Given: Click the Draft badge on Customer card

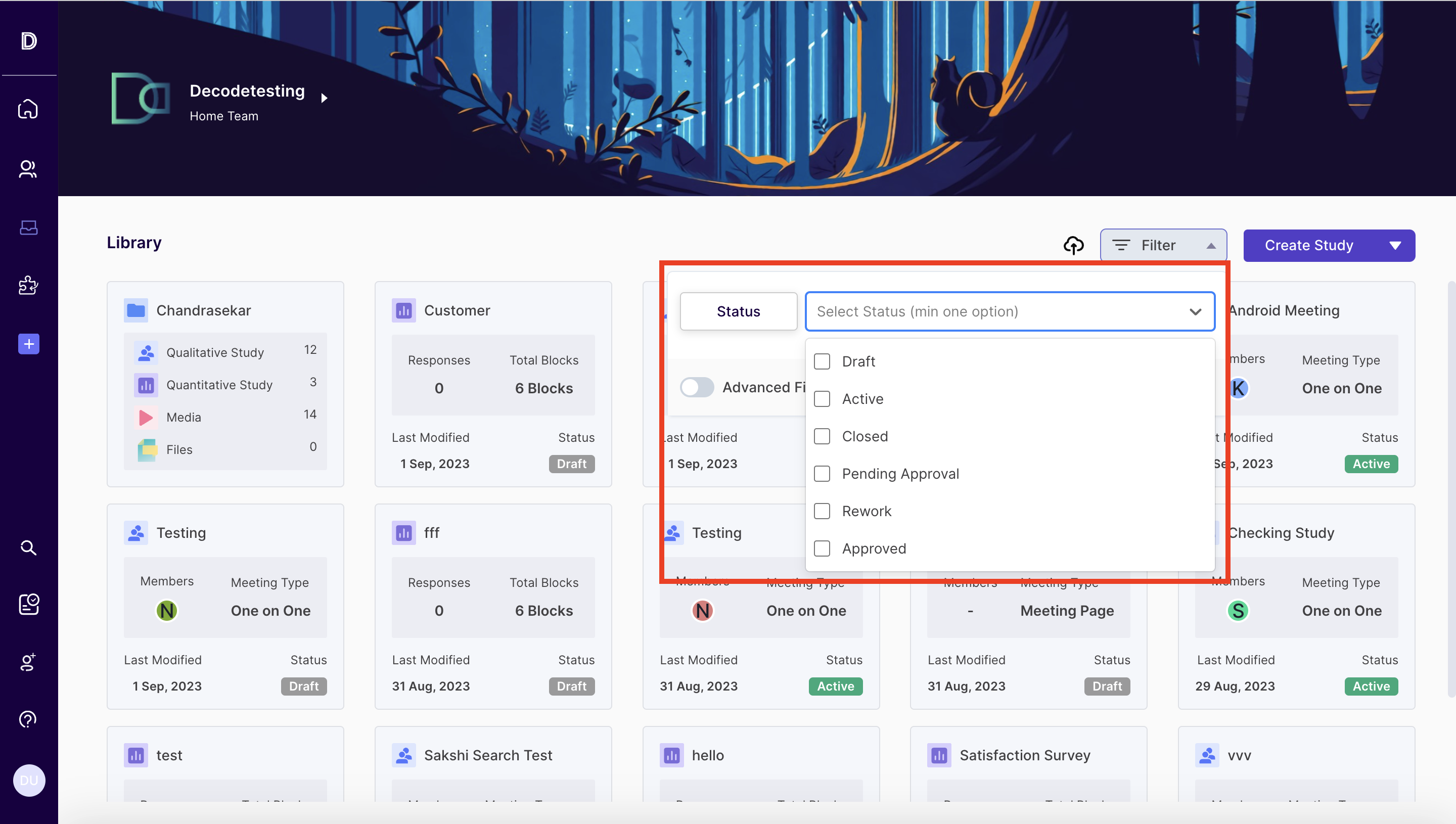Looking at the screenshot, I should pos(572,464).
